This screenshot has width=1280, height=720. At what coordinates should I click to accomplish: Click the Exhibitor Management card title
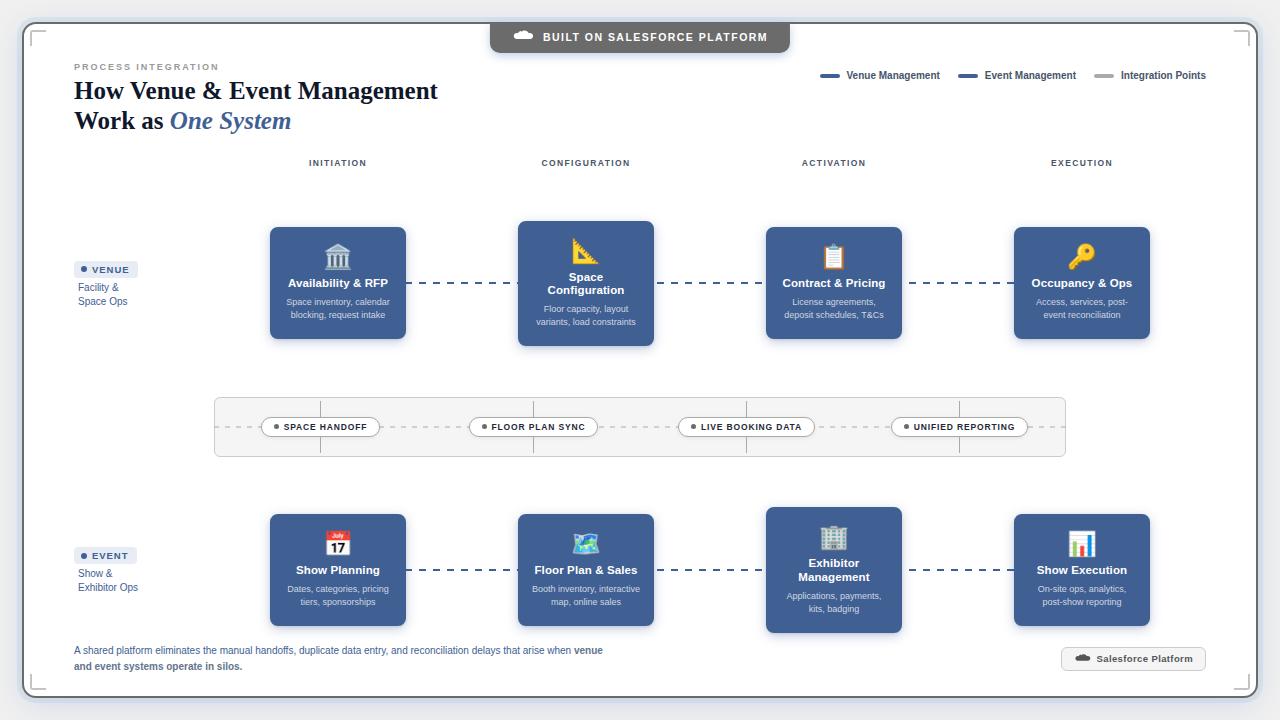click(x=834, y=570)
